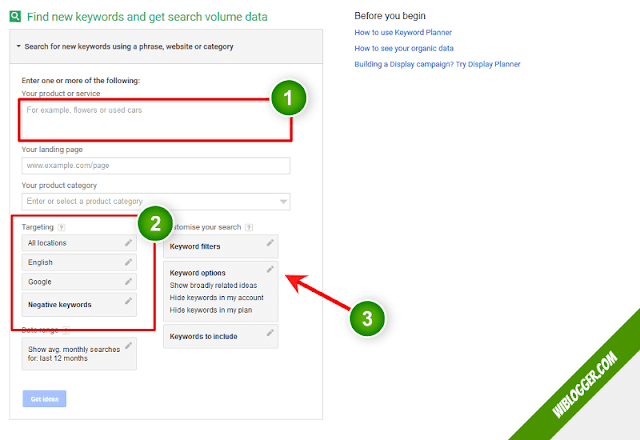The width and height of the screenshot is (640, 440).
Task: Open 'How to use Keyword Planner' link
Action: tap(403, 32)
